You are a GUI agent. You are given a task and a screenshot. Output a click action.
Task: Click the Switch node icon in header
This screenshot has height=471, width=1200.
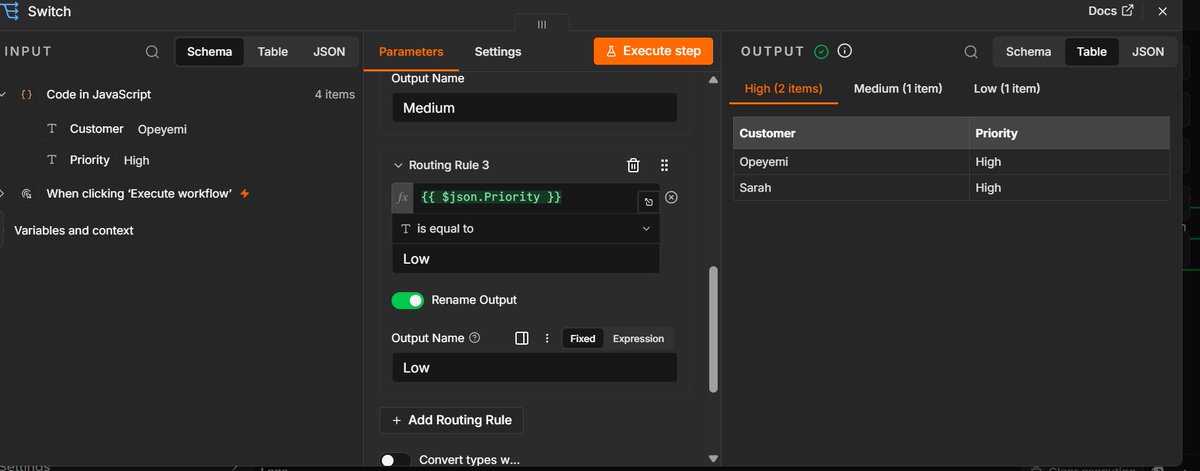10,11
